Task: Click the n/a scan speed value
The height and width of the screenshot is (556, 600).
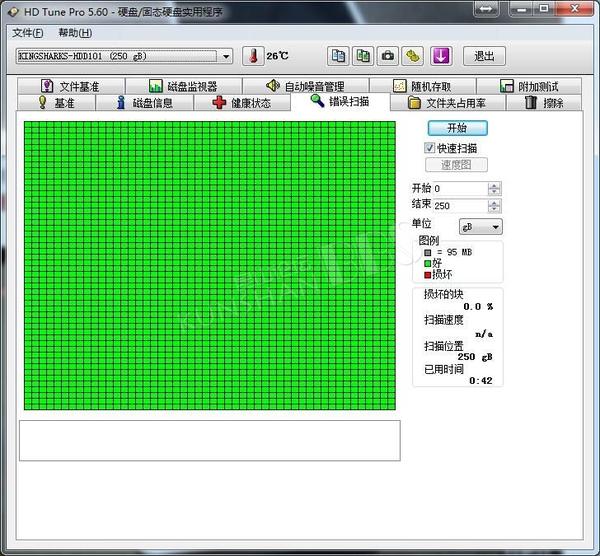Action: coord(484,334)
